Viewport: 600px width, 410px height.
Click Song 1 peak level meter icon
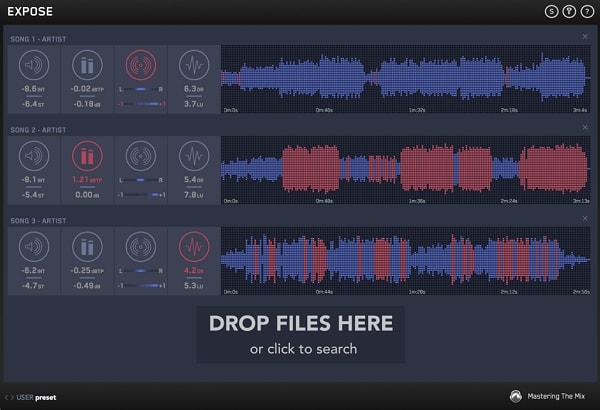pyautogui.click(x=87, y=66)
